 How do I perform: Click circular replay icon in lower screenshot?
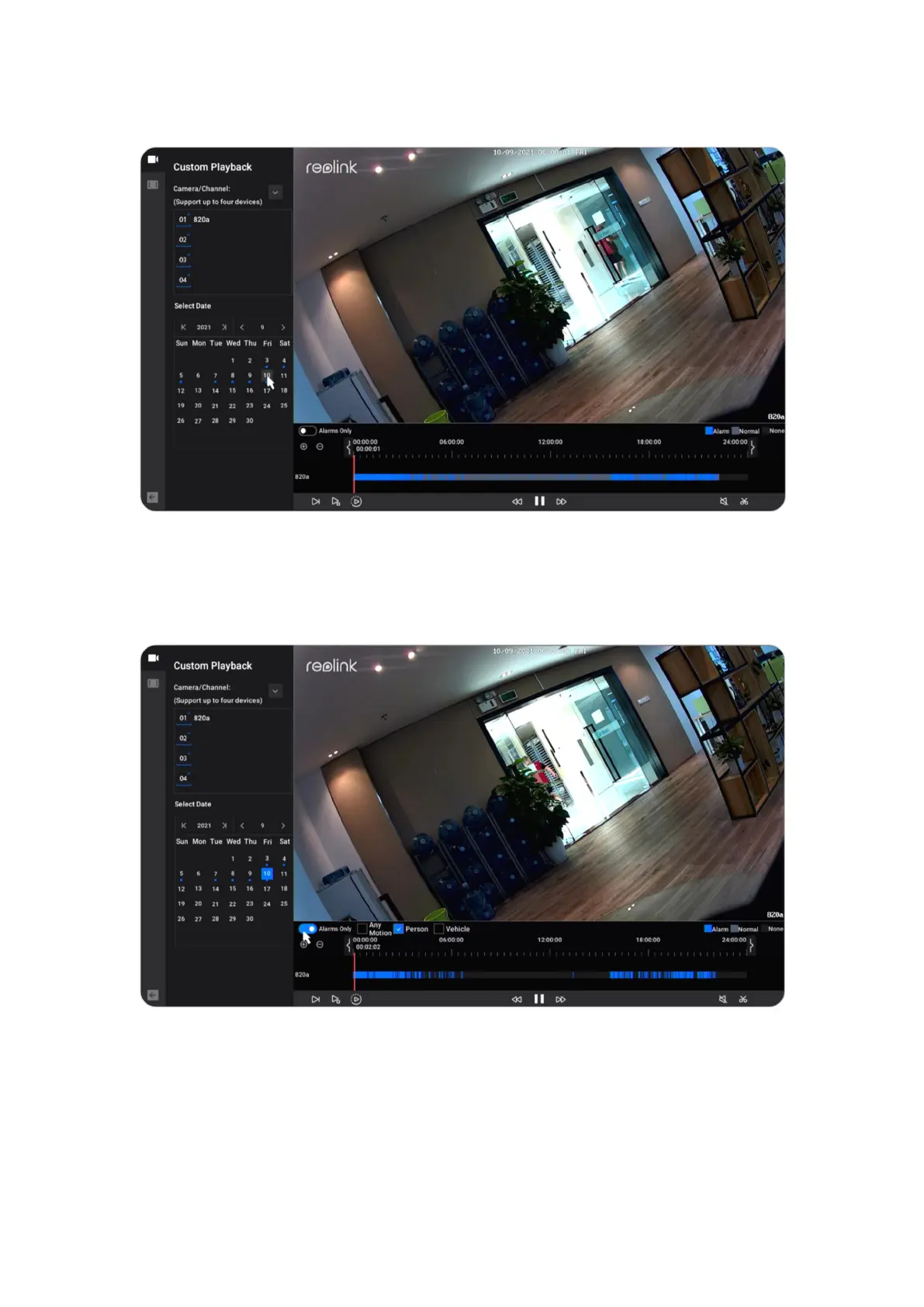[x=356, y=999]
